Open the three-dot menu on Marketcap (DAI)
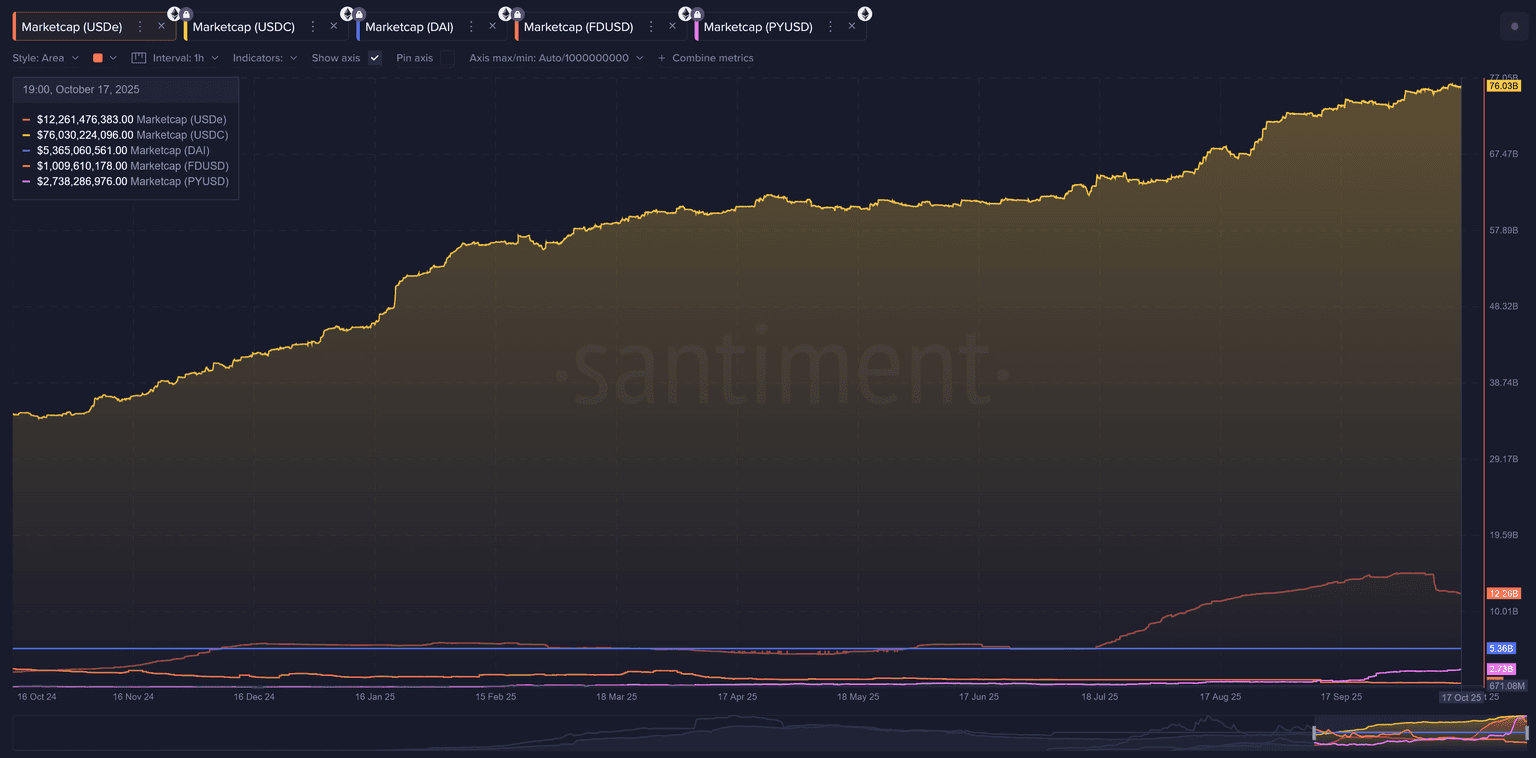 coord(471,27)
